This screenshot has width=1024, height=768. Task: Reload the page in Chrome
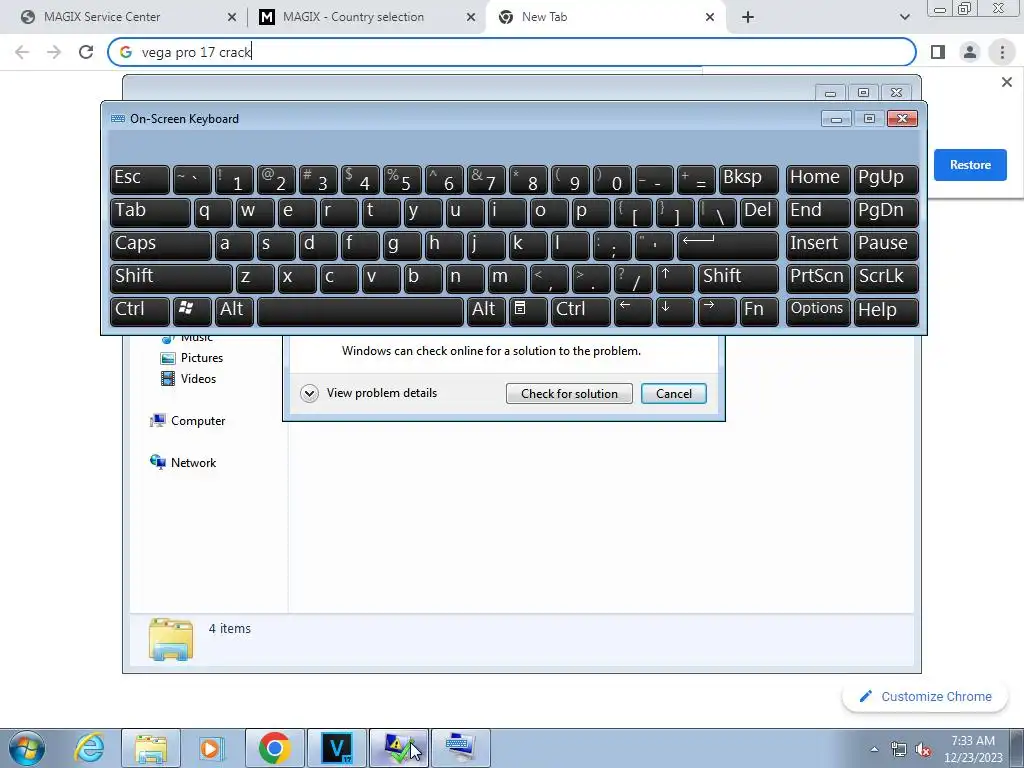pyautogui.click(x=86, y=52)
